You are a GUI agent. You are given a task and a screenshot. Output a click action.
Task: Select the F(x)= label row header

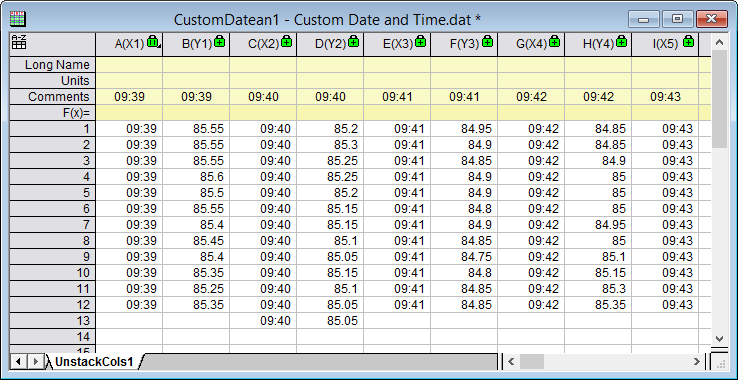point(53,113)
